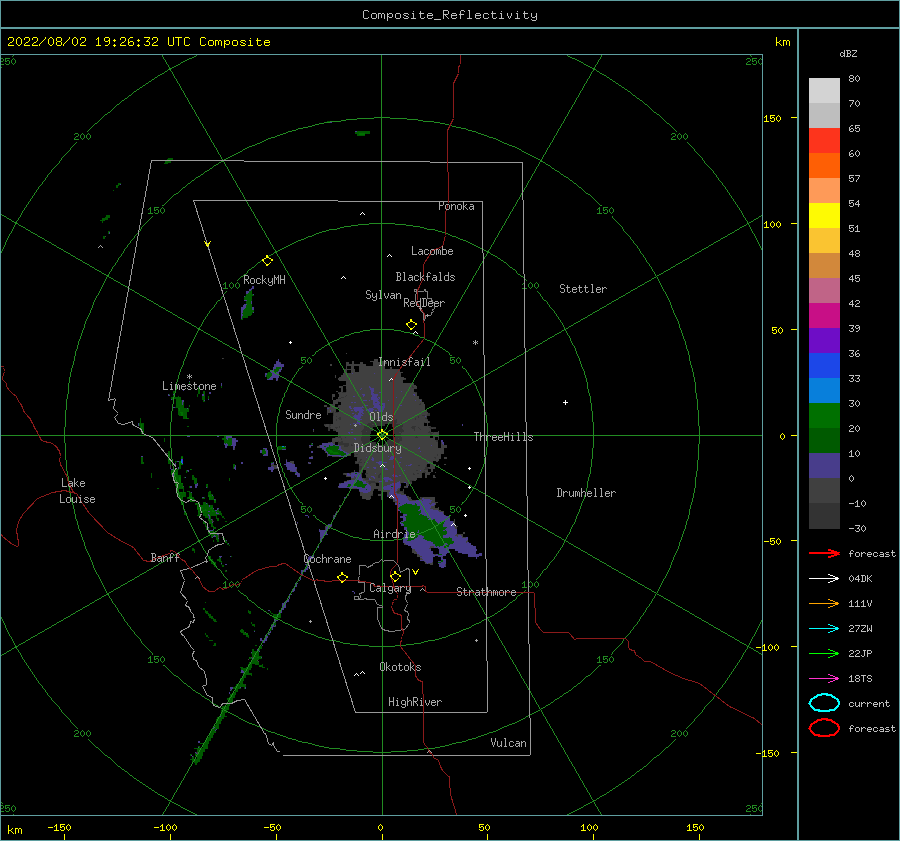Click the Limestone label
The image size is (900, 841).
tap(189, 386)
